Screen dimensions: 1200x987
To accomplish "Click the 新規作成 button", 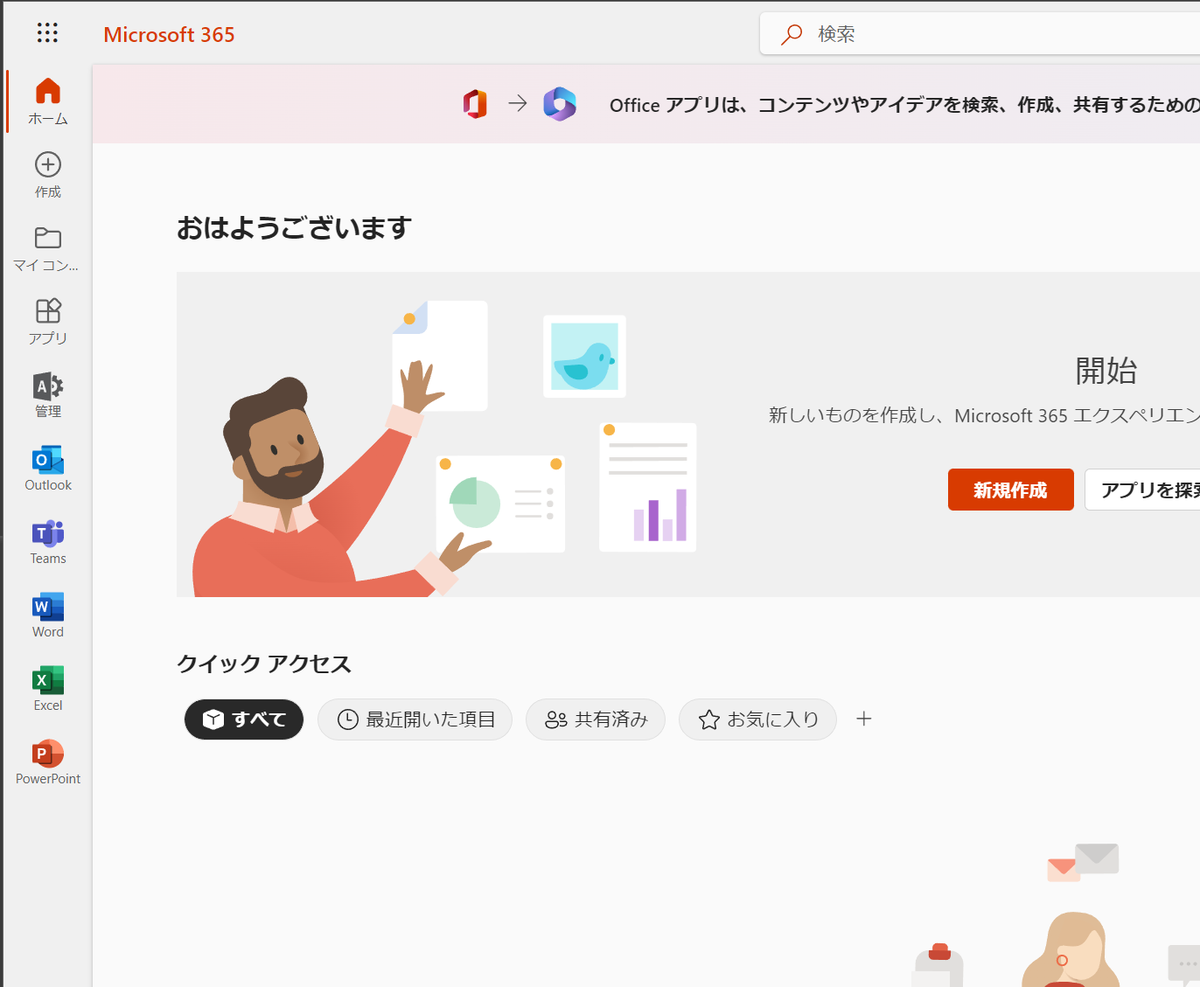I will pyautogui.click(x=1011, y=490).
